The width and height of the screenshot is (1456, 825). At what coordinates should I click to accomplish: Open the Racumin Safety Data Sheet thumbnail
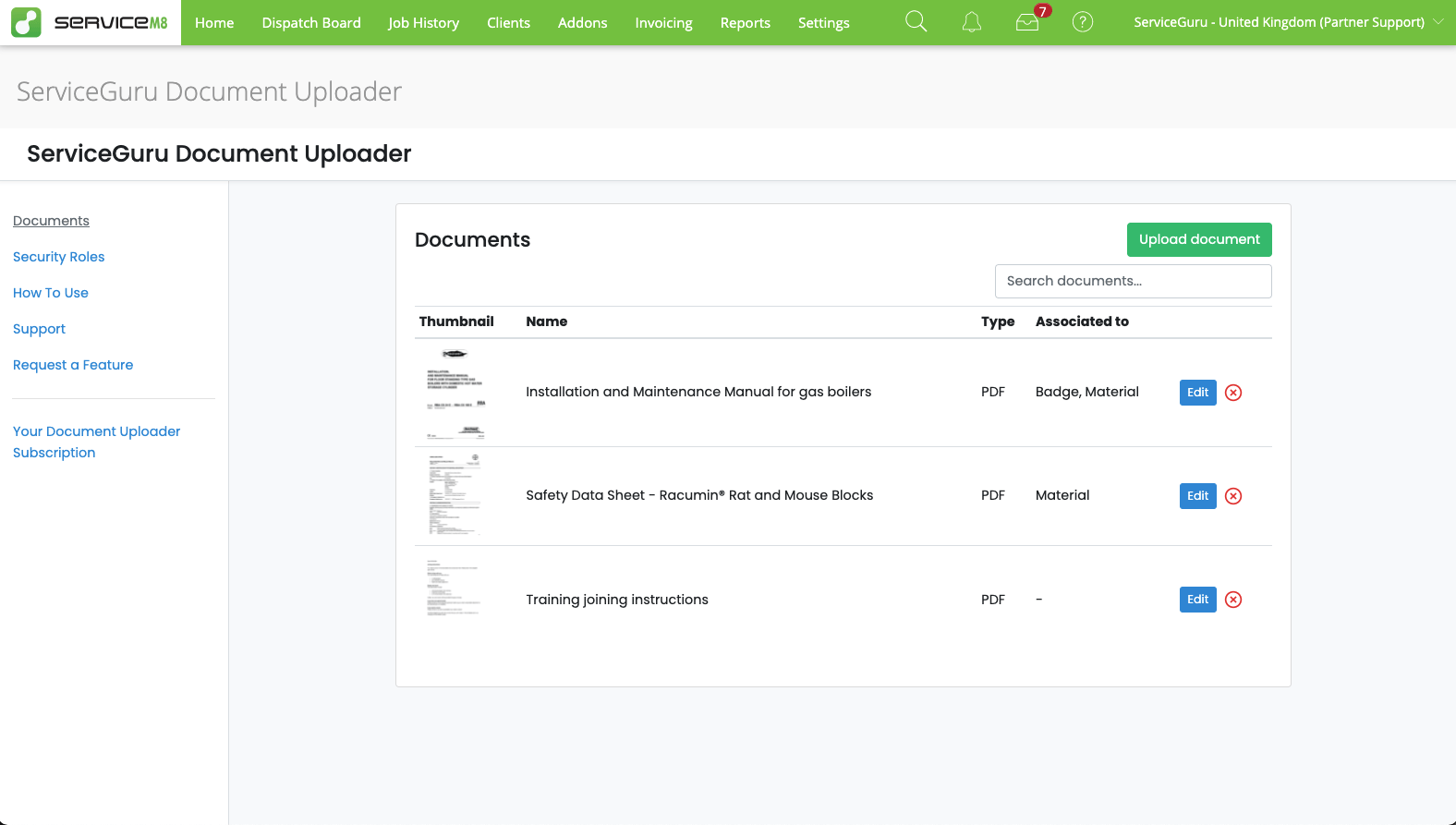click(455, 495)
